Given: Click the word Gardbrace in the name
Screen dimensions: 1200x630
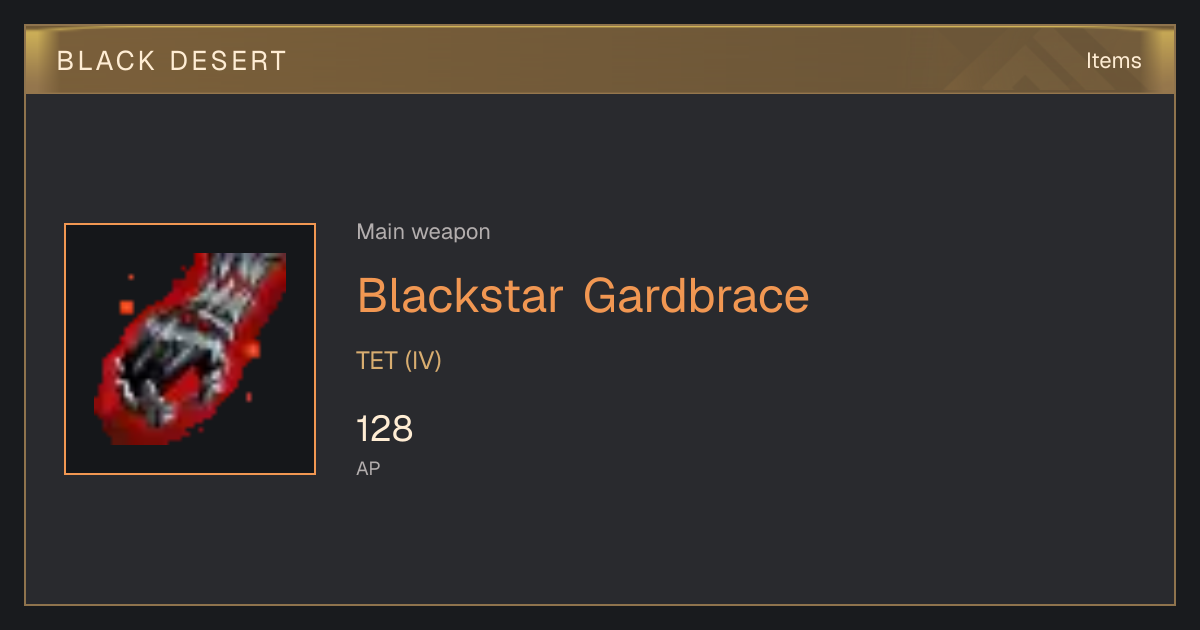Looking at the screenshot, I should tap(696, 296).
